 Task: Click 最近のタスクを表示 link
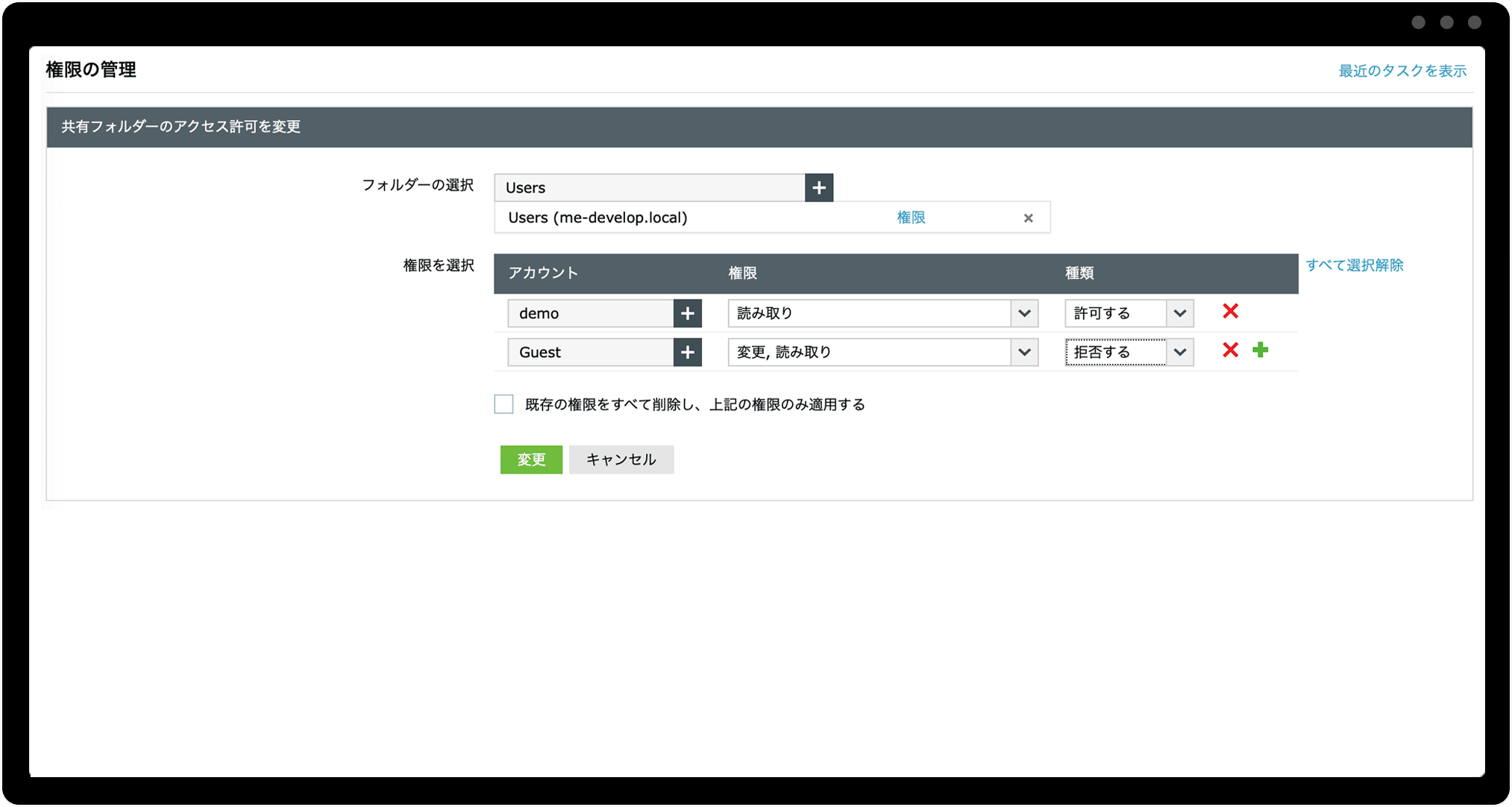tap(1402, 71)
